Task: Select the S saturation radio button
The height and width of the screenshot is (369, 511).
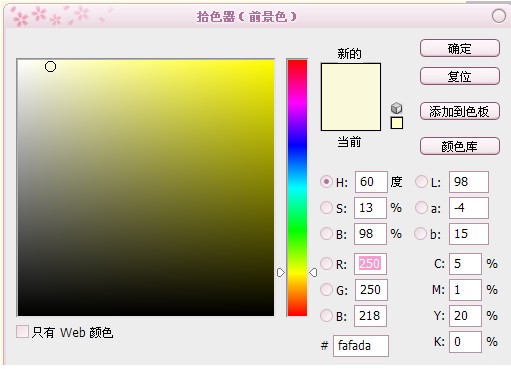Action: (326, 208)
